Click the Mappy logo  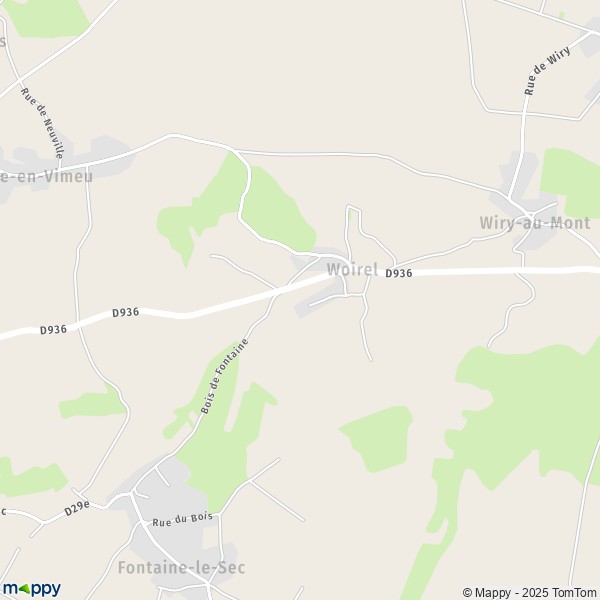click(32, 589)
